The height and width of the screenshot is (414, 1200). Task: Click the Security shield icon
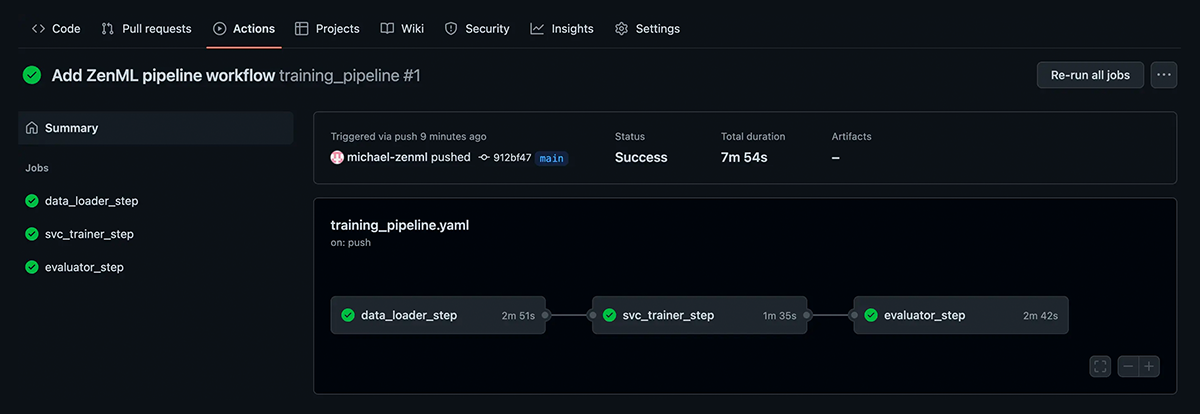click(451, 29)
